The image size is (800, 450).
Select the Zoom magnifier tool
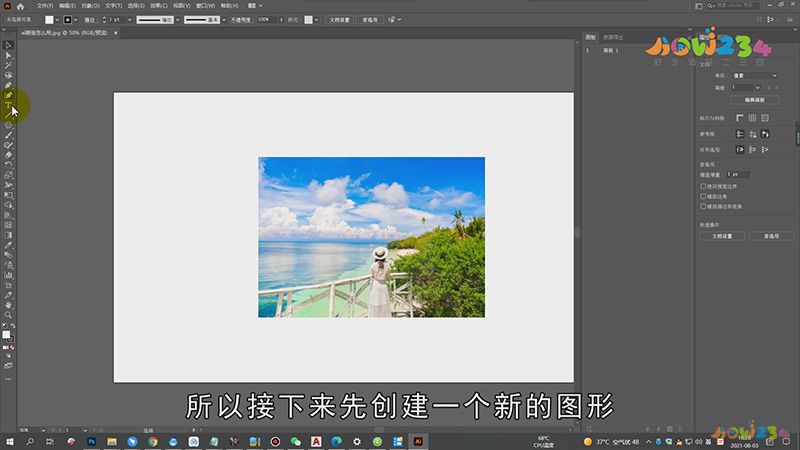(8, 315)
